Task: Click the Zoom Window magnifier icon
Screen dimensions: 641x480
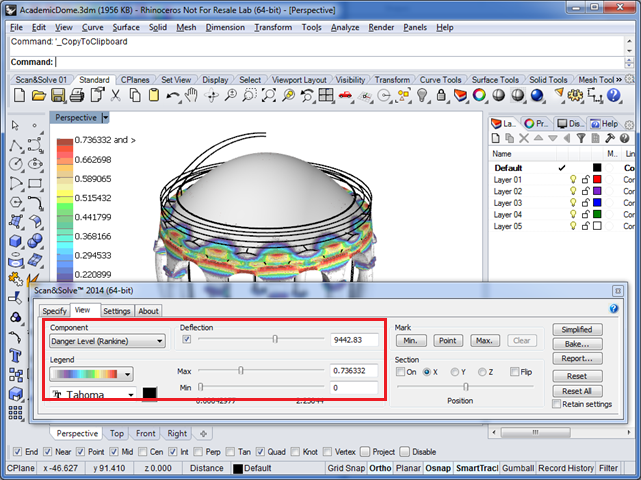Action: pyautogui.click(x=250, y=96)
